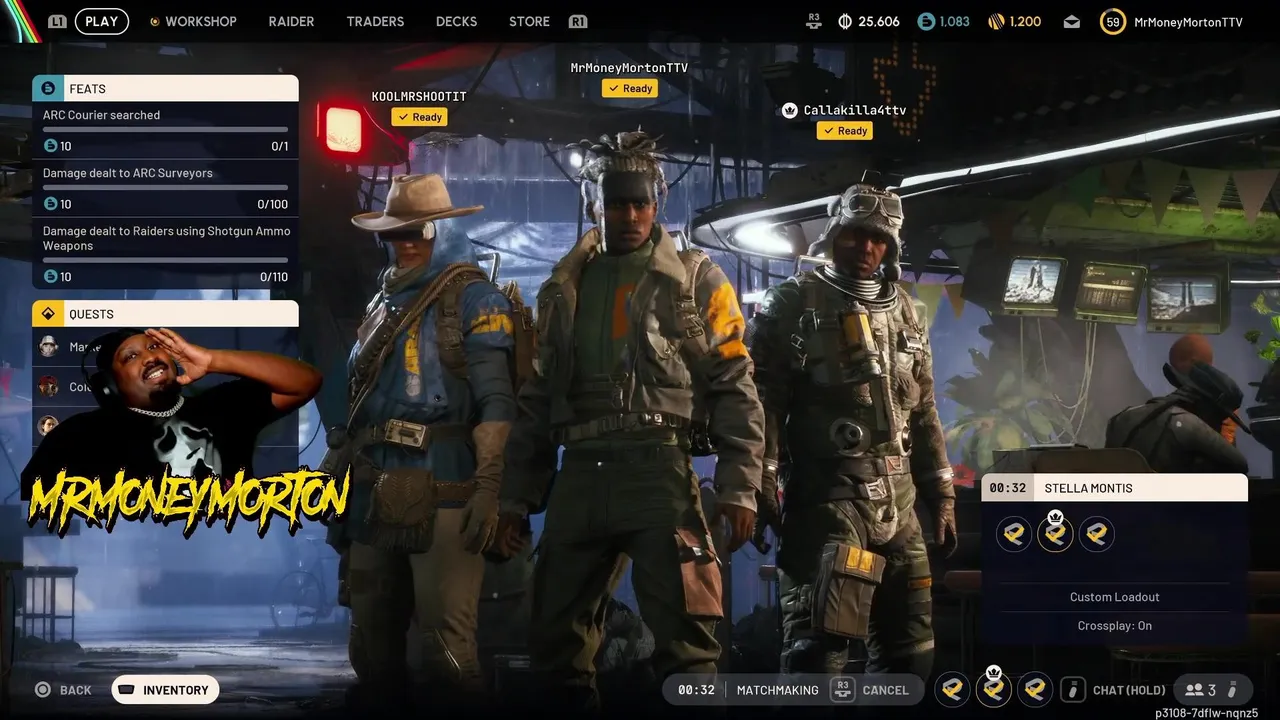Click the 'Damage dealt to ARC Surveyors' feat title

point(127,173)
